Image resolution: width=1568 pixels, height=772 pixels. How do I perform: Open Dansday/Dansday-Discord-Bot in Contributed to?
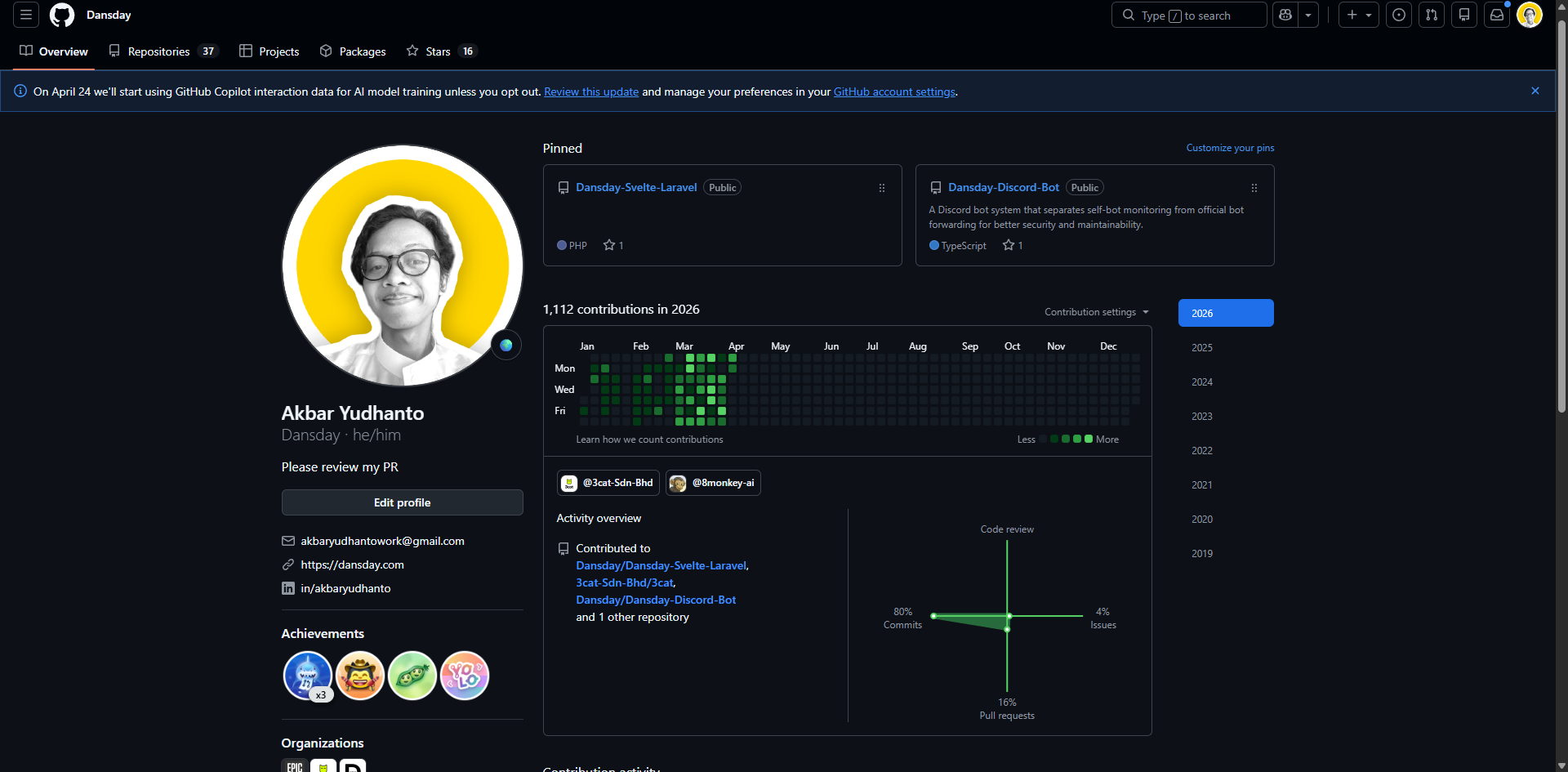pyautogui.click(x=656, y=600)
